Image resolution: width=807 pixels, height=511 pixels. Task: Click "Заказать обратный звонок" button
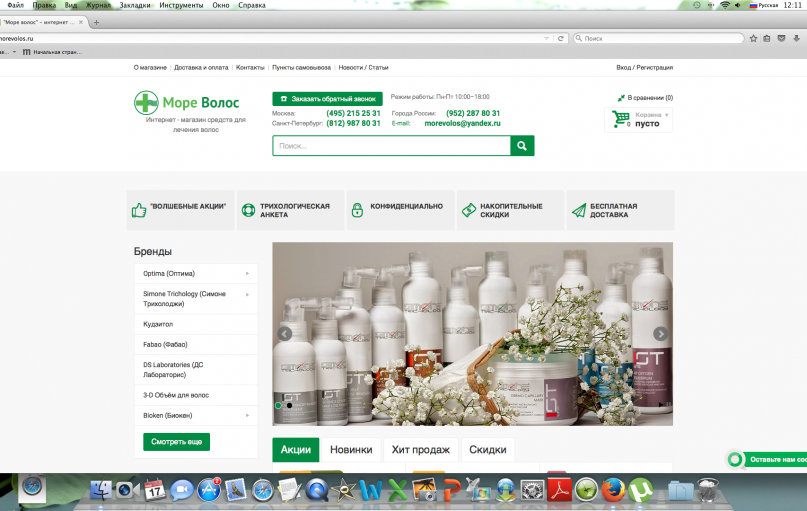tap(327, 99)
